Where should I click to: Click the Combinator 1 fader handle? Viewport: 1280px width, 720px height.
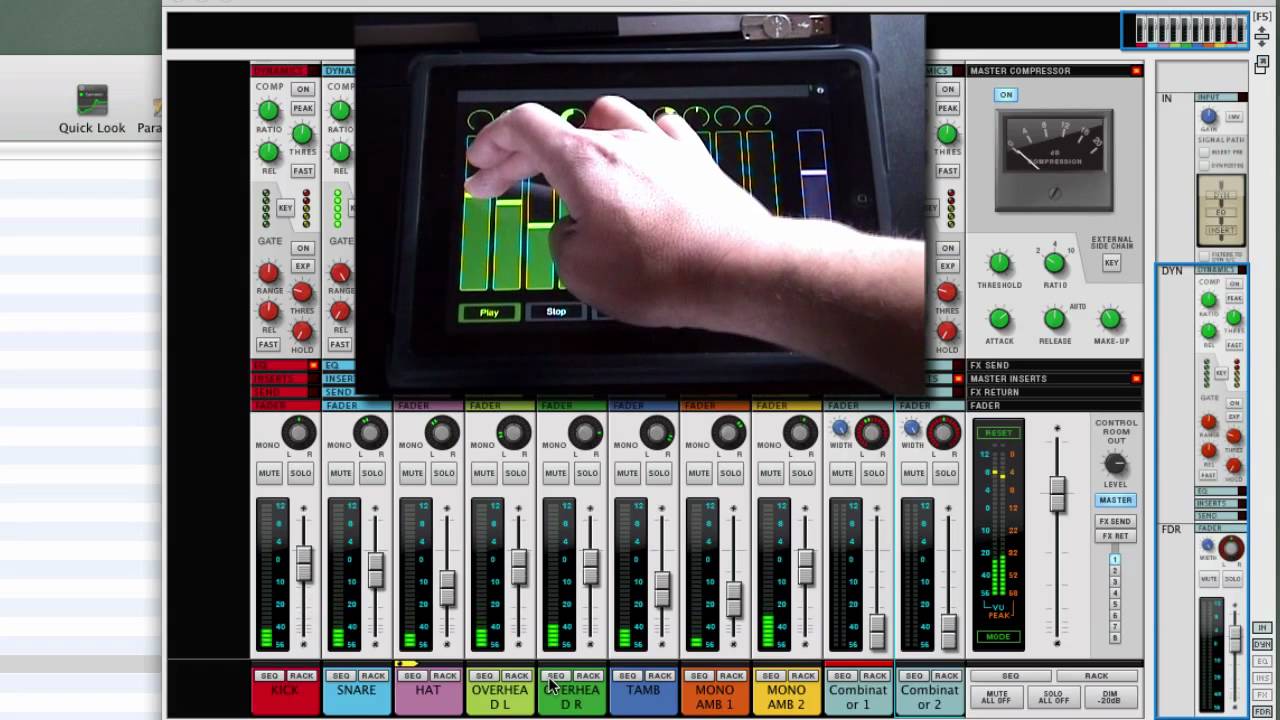pyautogui.click(x=877, y=631)
